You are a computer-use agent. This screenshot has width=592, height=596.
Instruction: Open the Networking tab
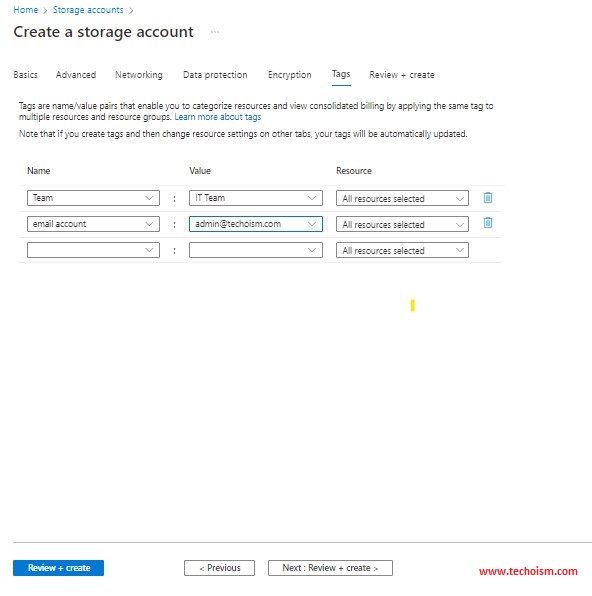point(139,75)
